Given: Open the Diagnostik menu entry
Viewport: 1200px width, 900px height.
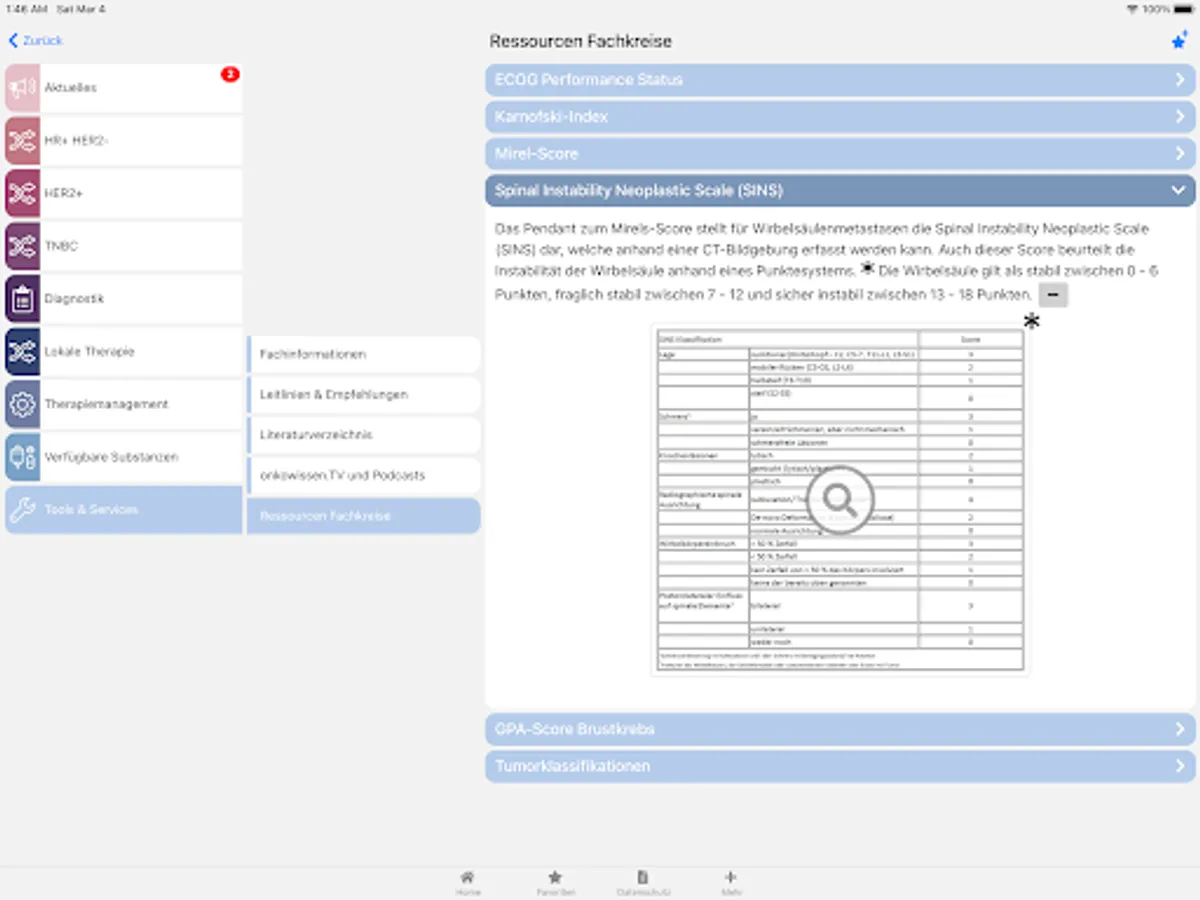Looking at the screenshot, I should (123, 299).
